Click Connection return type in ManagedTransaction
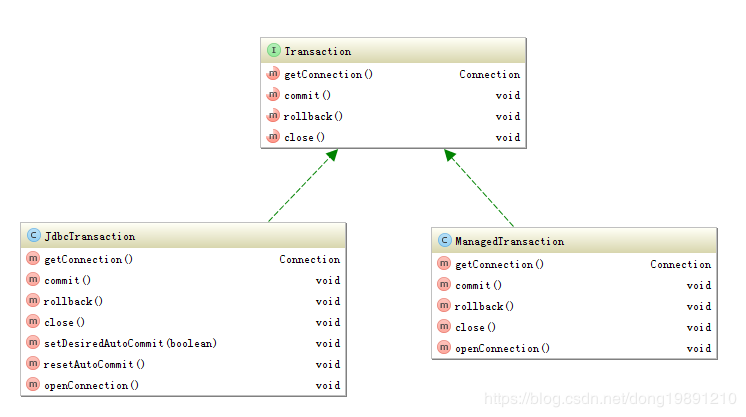The width and height of the screenshot is (746, 417). click(x=680, y=264)
